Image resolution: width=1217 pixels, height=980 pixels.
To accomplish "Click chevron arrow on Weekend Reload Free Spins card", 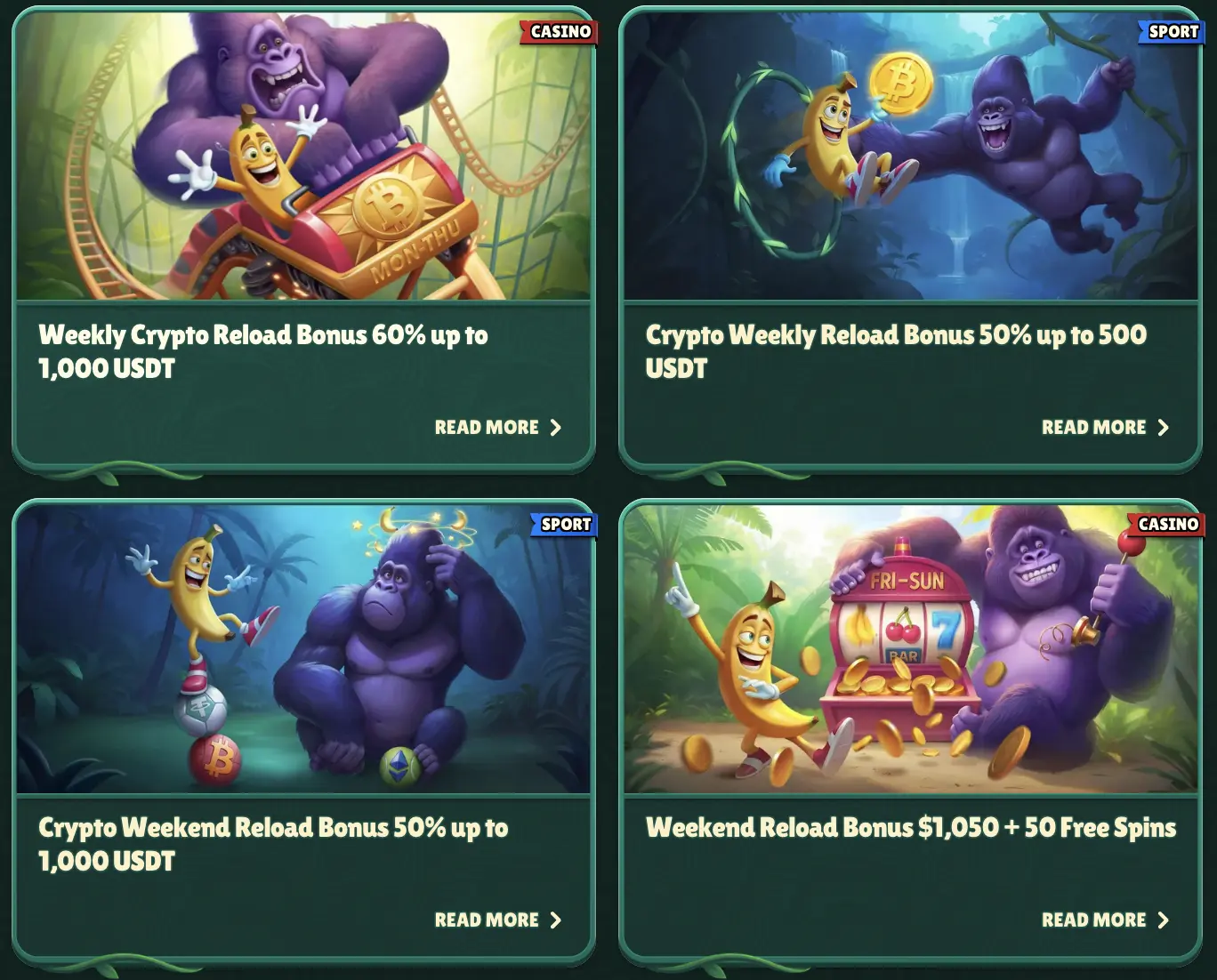I will [x=1163, y=920].
